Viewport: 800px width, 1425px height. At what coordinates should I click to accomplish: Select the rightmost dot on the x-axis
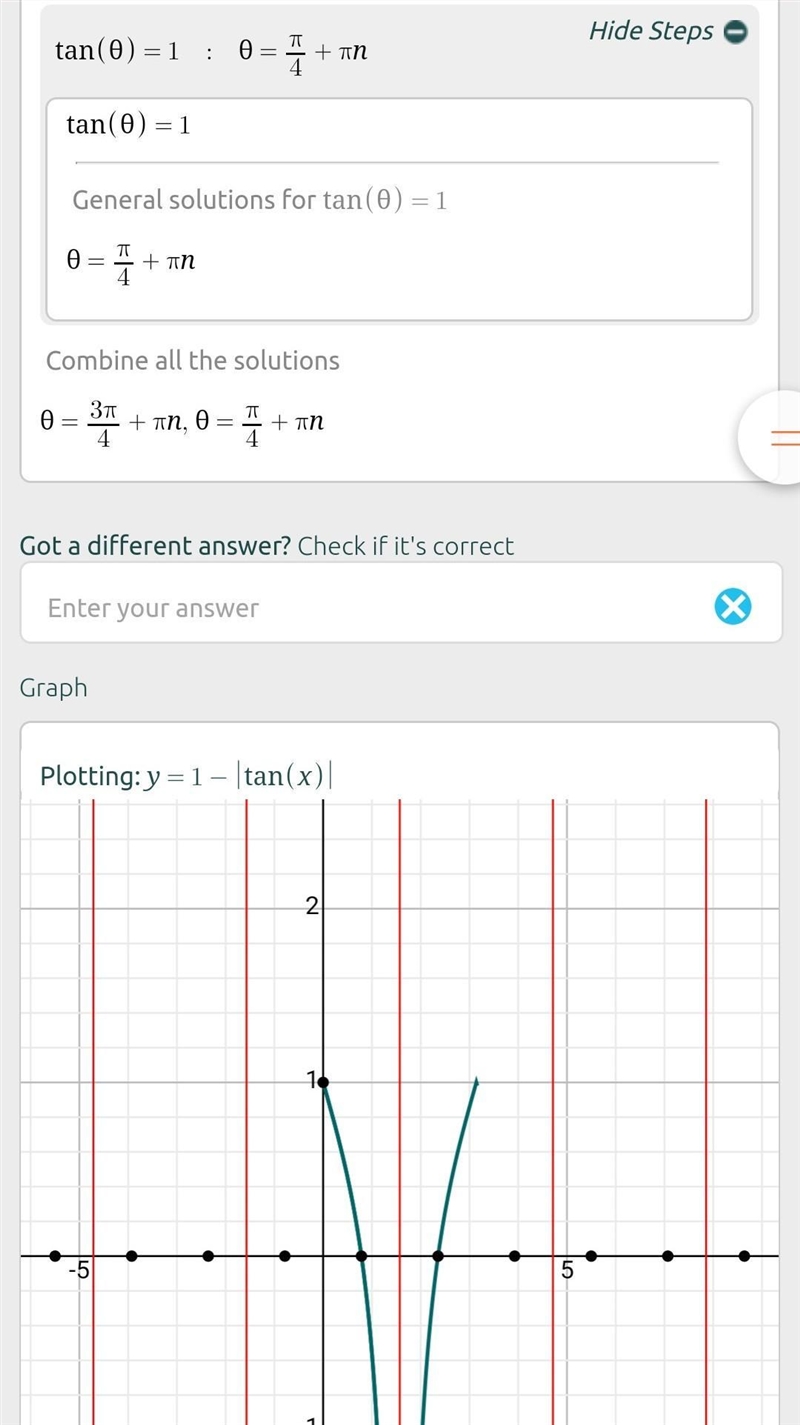(x=744, y=1256)
